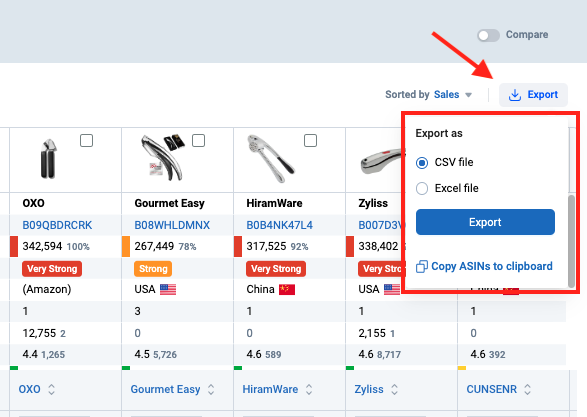
Task: Click the red strength bar beside 342,594
Action: tap(14, 246)
